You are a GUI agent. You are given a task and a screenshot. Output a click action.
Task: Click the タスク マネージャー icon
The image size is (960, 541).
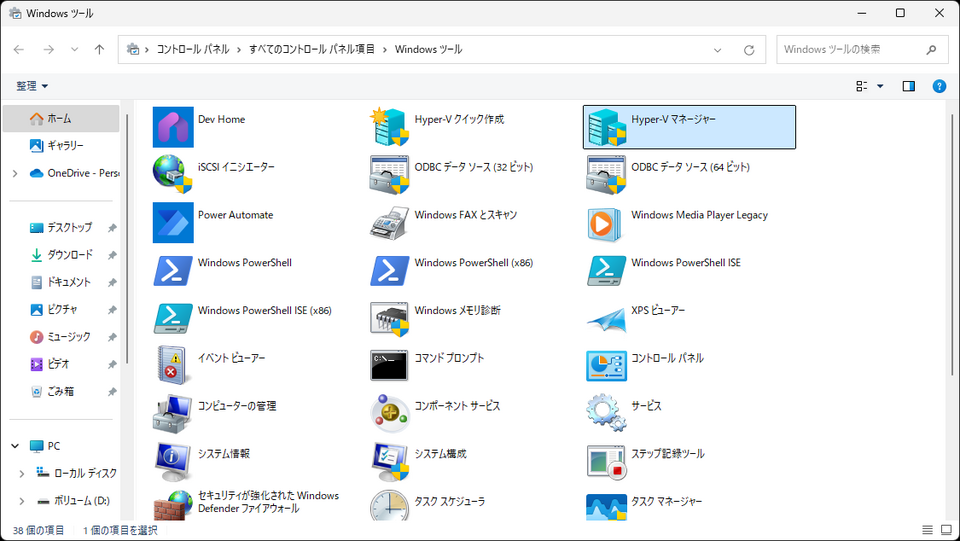click(606, 506)
